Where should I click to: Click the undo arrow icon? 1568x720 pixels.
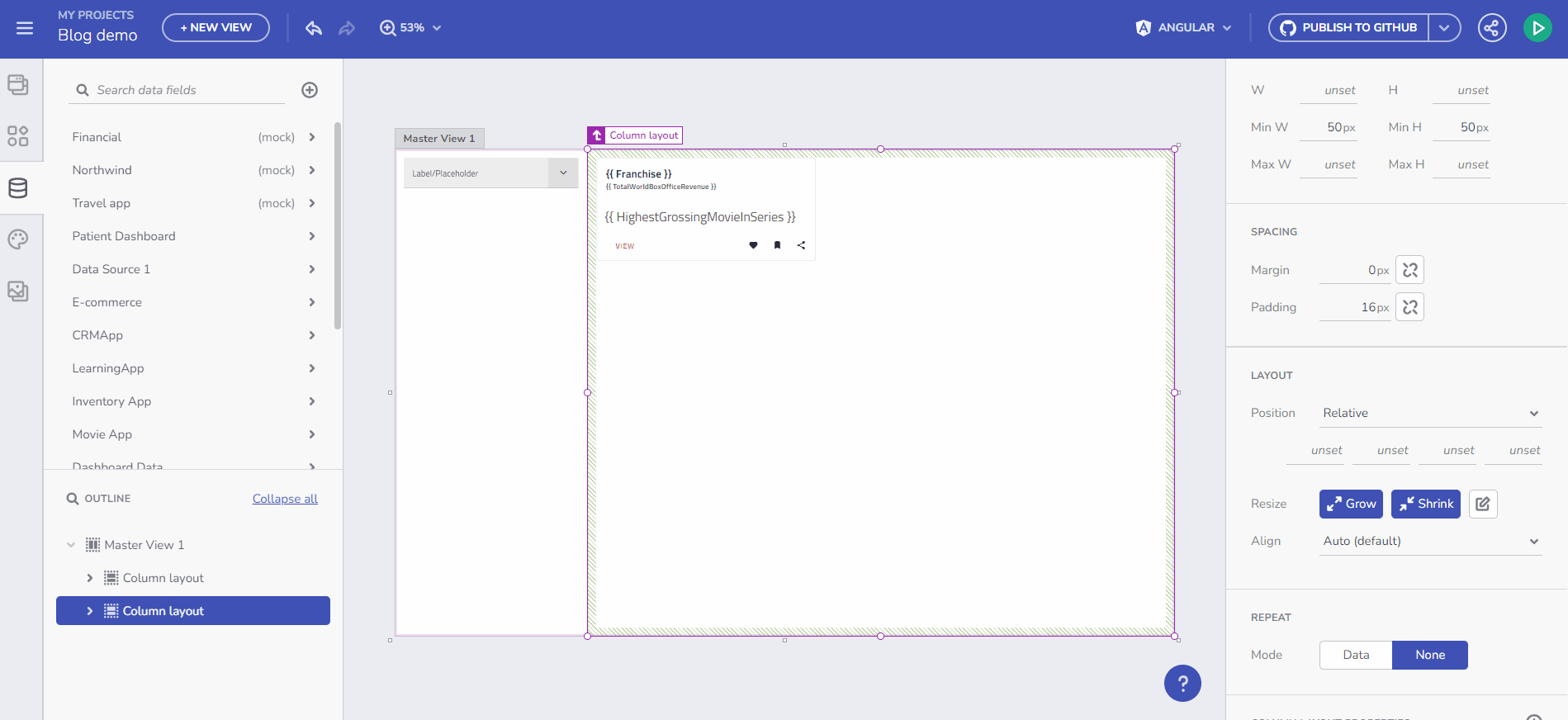[x=314, y=28]
